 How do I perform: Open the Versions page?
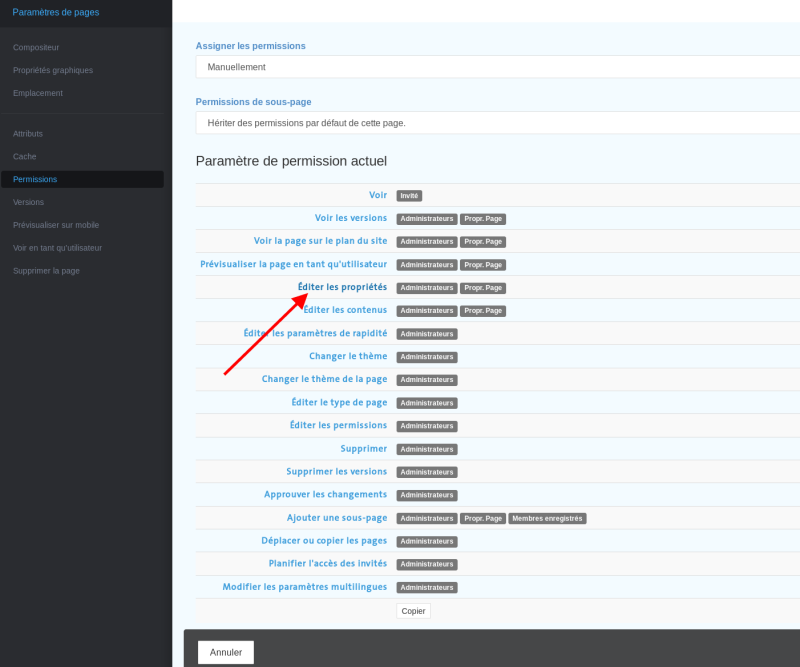point(28,202)
